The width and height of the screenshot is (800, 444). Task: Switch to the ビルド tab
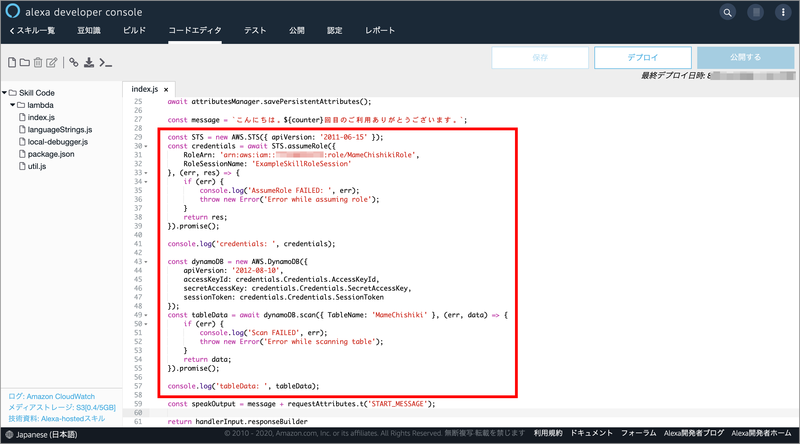tap(134, 31)
